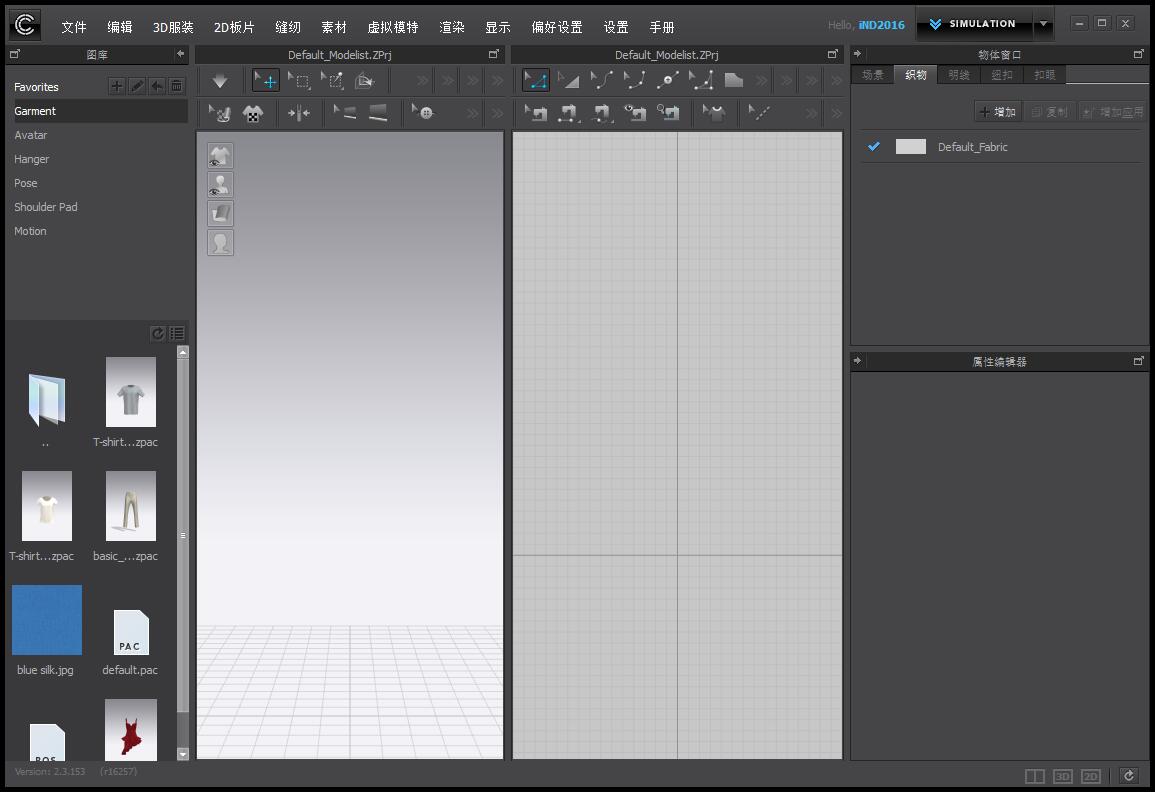1155x792 pixels.
Task: Select the Transform Pattern triangle tool
Action: 568,80
